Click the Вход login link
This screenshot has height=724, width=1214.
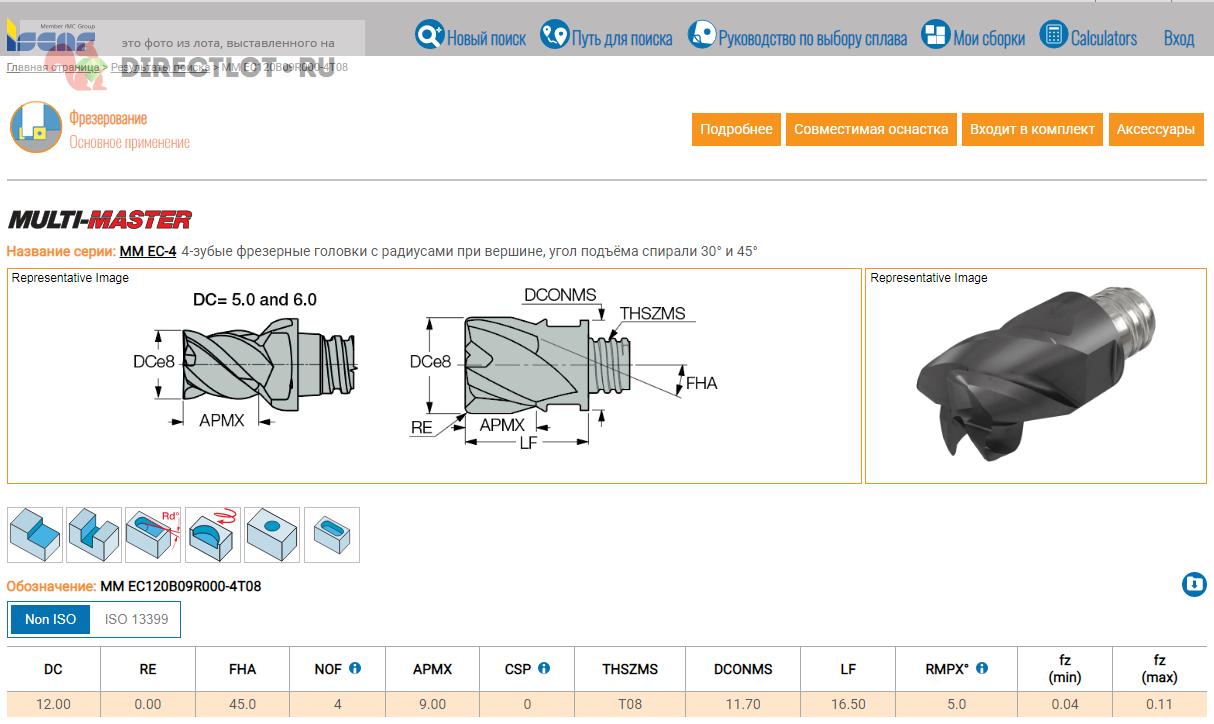coord(1179,39)
